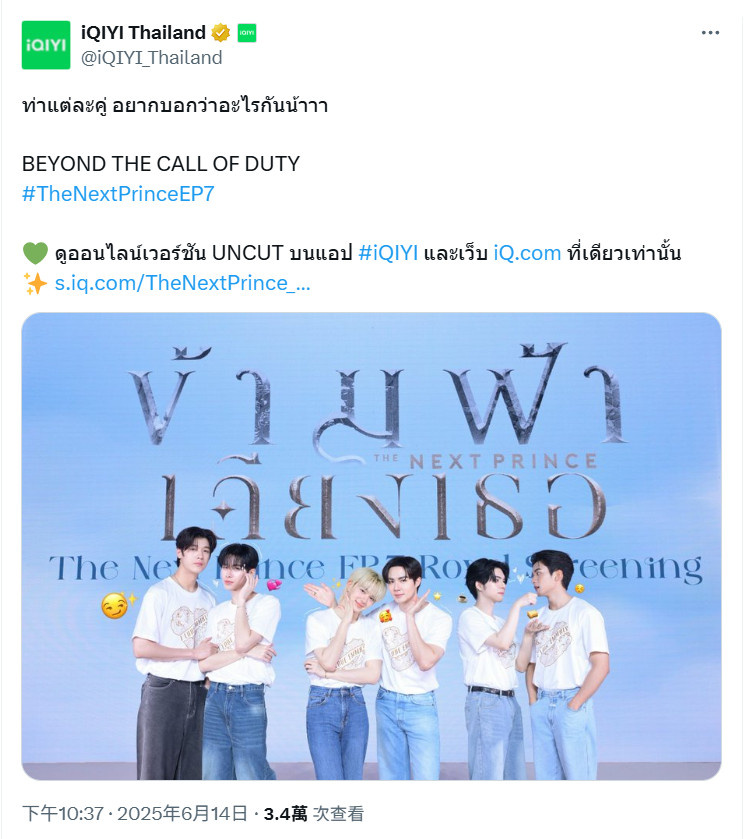Click THE NEXT PRINCE title in the image
The width and height of the screenshot is (744, 839).
pos(485,461)
